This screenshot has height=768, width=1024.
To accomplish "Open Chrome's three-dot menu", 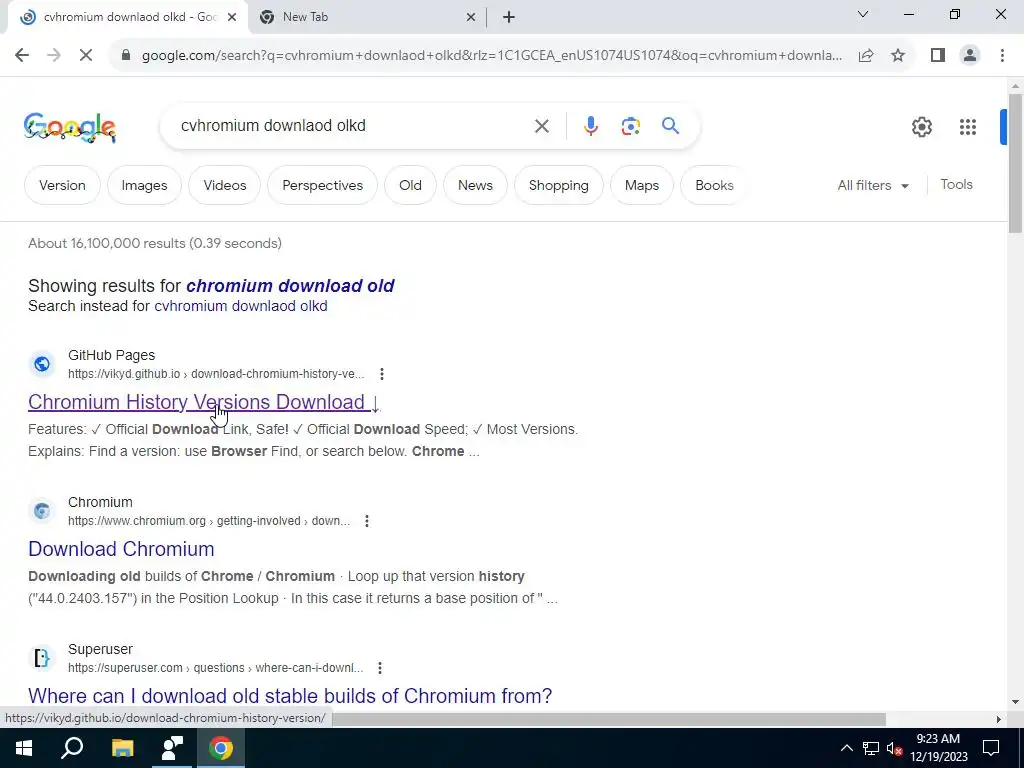I will coord(1002,56).
